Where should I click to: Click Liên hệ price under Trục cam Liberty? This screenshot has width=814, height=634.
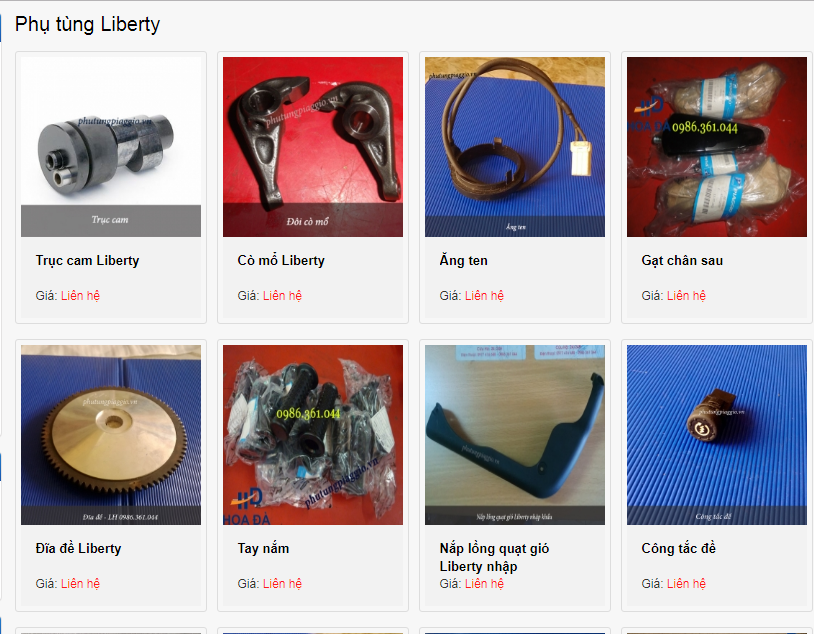[80, 295]
